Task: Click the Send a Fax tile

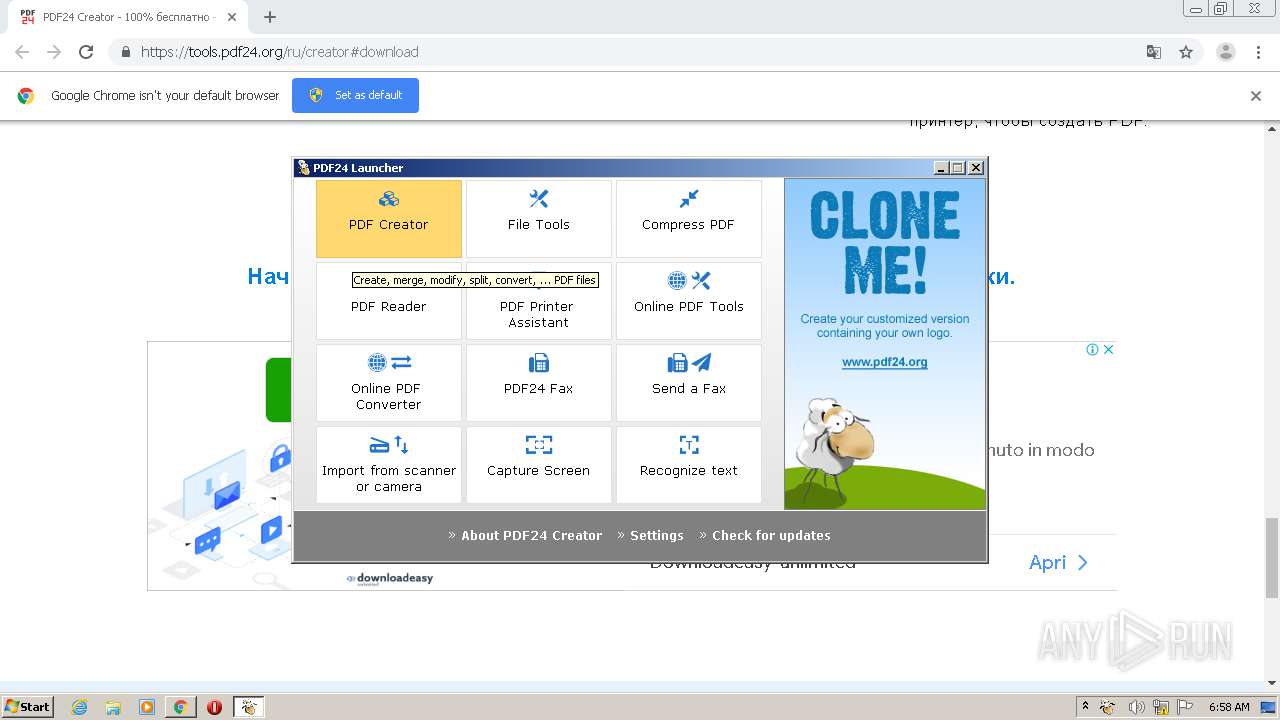Action: coord(689,383)
